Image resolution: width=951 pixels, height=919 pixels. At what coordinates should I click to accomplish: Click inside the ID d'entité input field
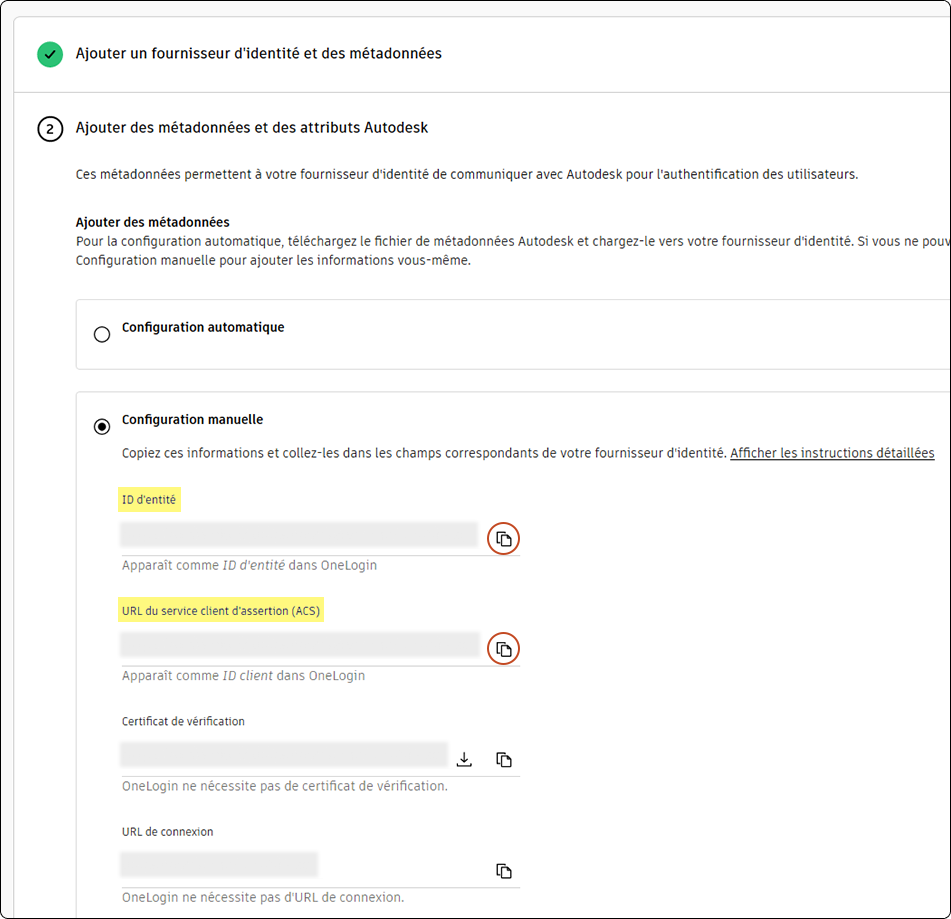pos(298,538)
